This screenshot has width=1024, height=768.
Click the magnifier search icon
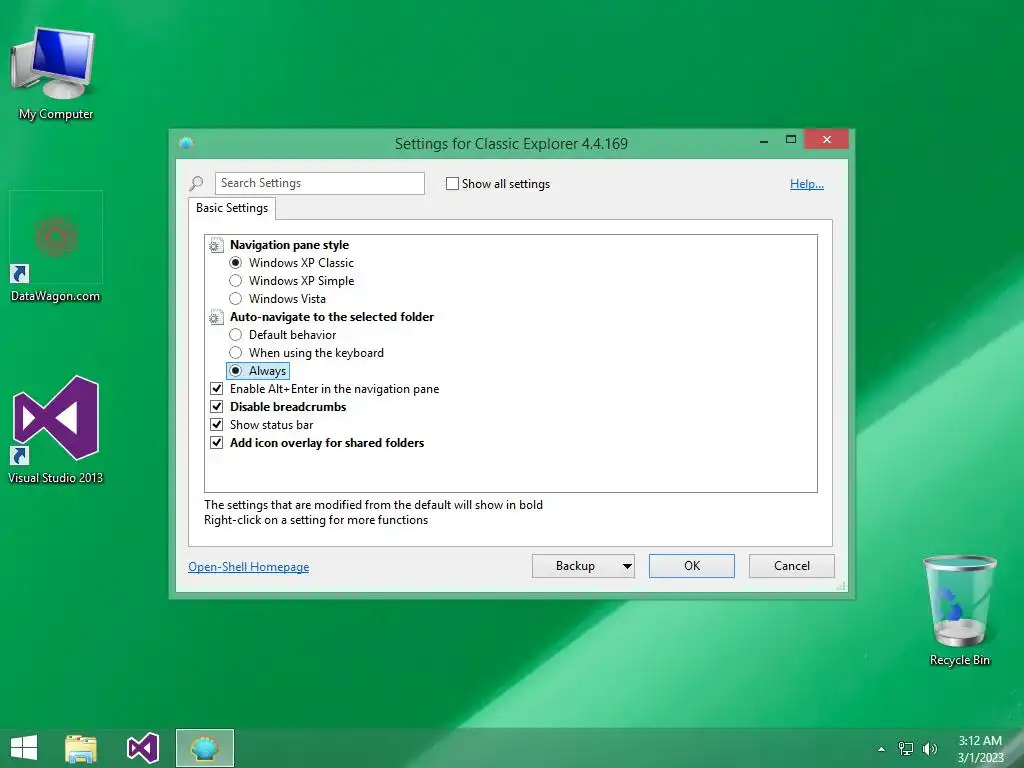[196, 184]
